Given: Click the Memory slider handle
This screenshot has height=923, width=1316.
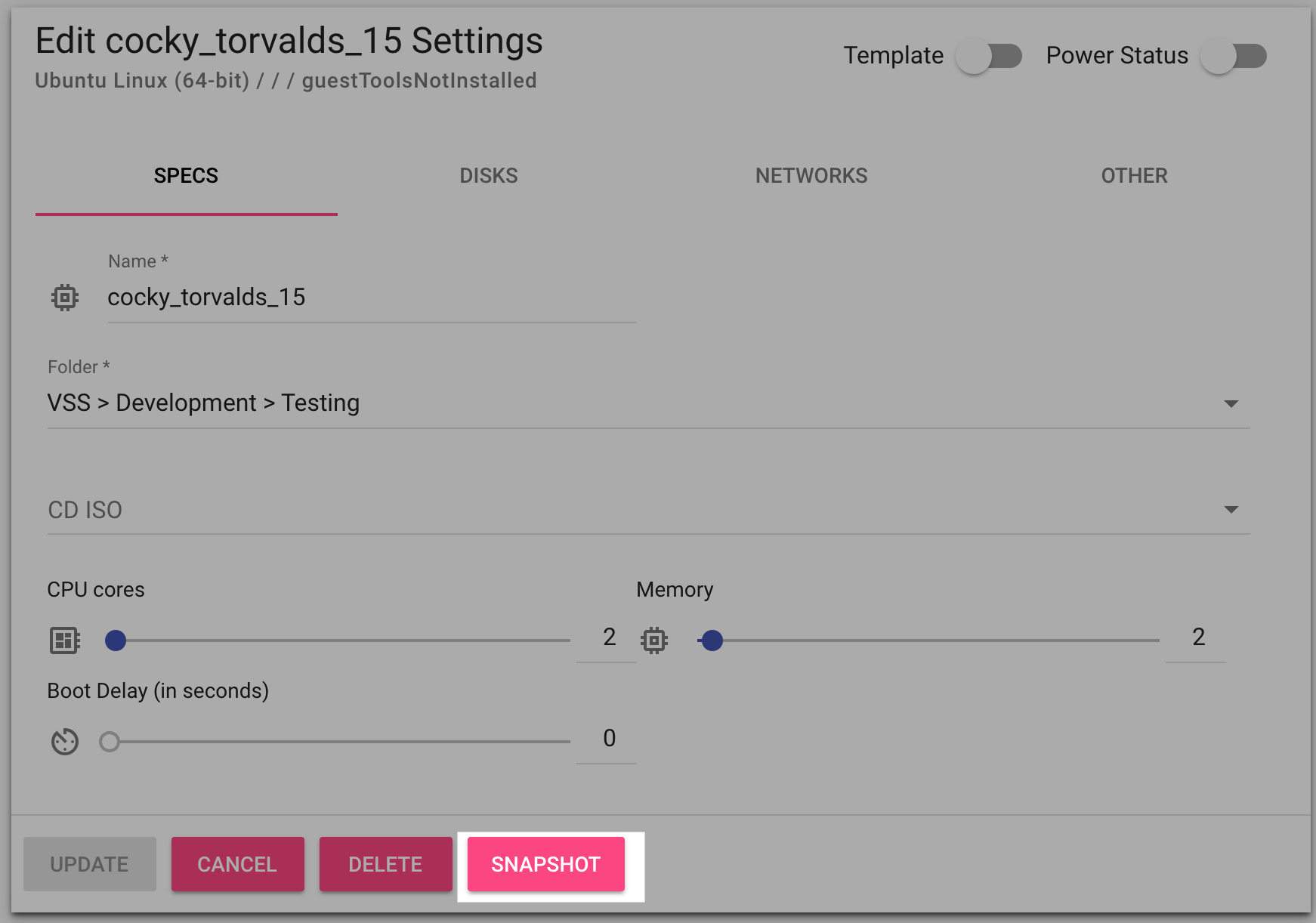Looking at the screenshot, I should pyautogui.click(x=712, y=641).
